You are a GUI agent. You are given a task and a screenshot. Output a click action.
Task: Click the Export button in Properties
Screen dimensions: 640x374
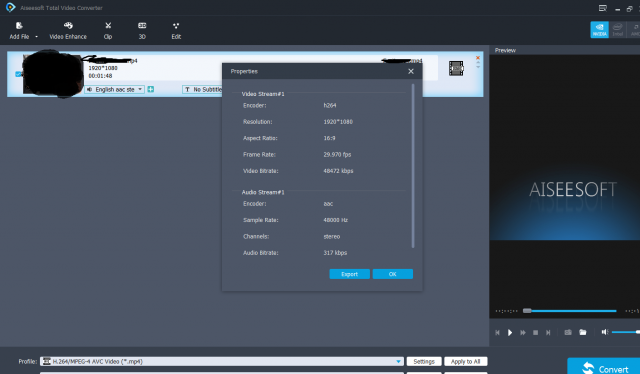pos(349,274)
